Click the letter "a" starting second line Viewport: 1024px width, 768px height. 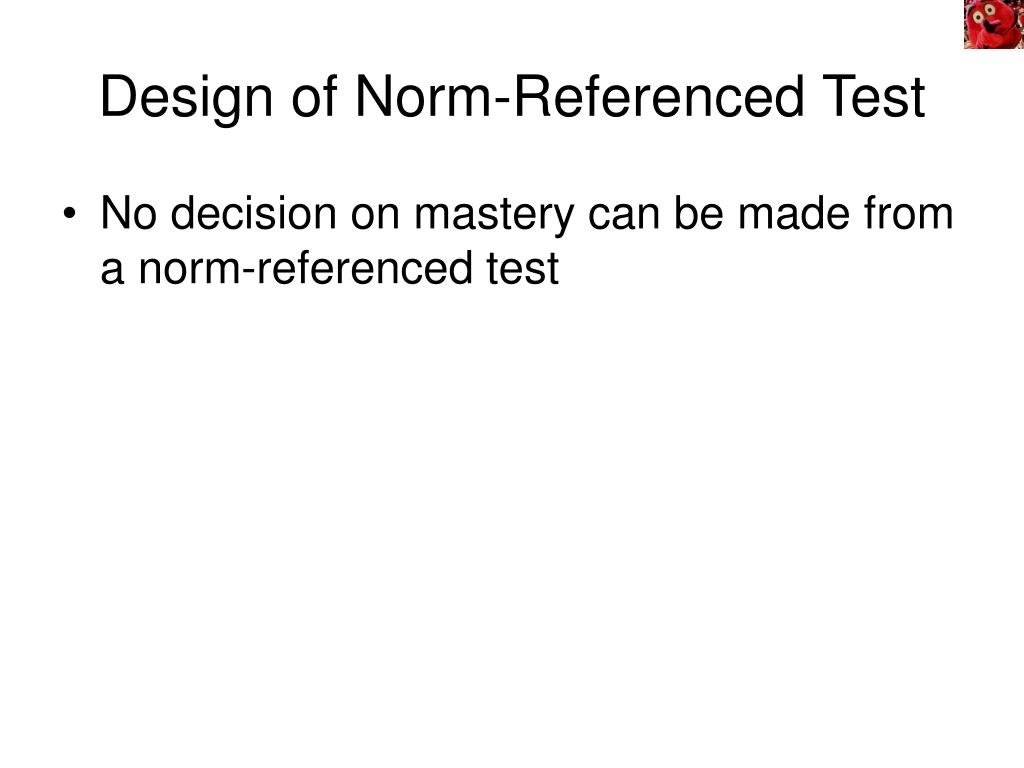(112, 273)
